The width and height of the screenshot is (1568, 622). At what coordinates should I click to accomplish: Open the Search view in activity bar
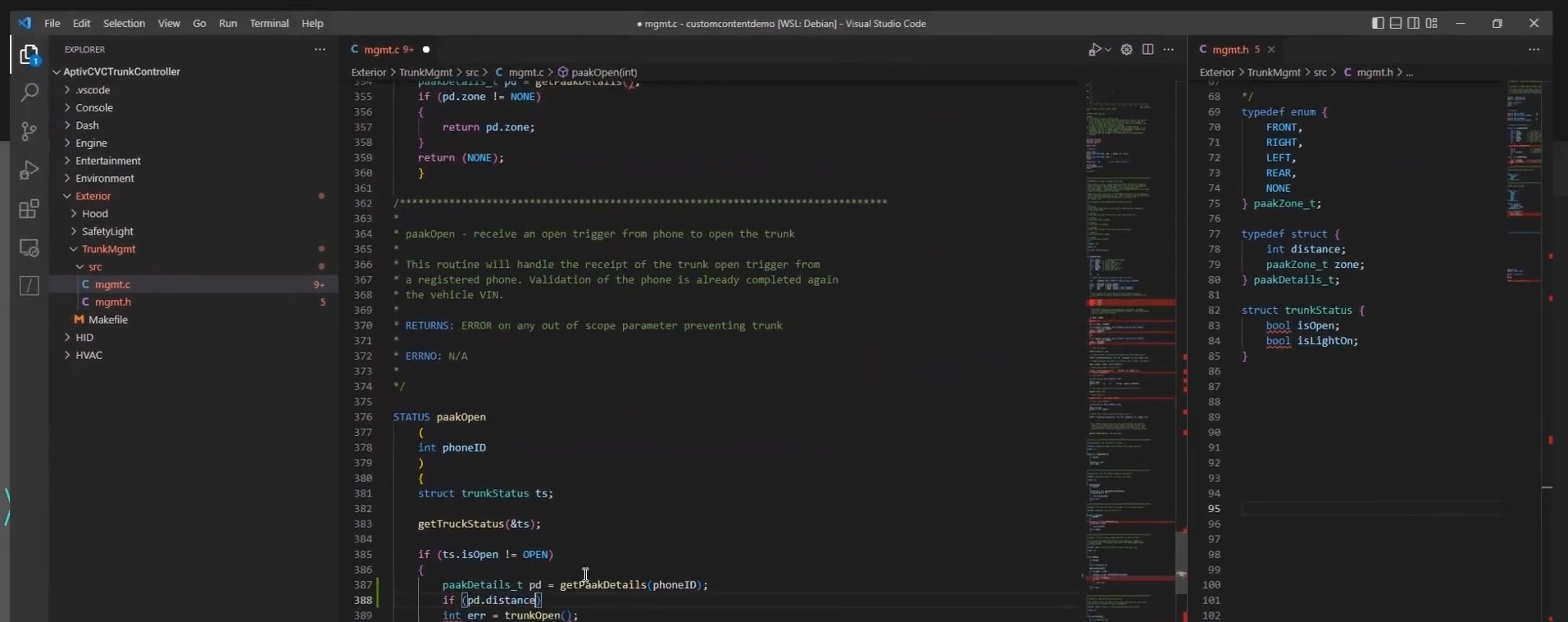tap(30, 92)
